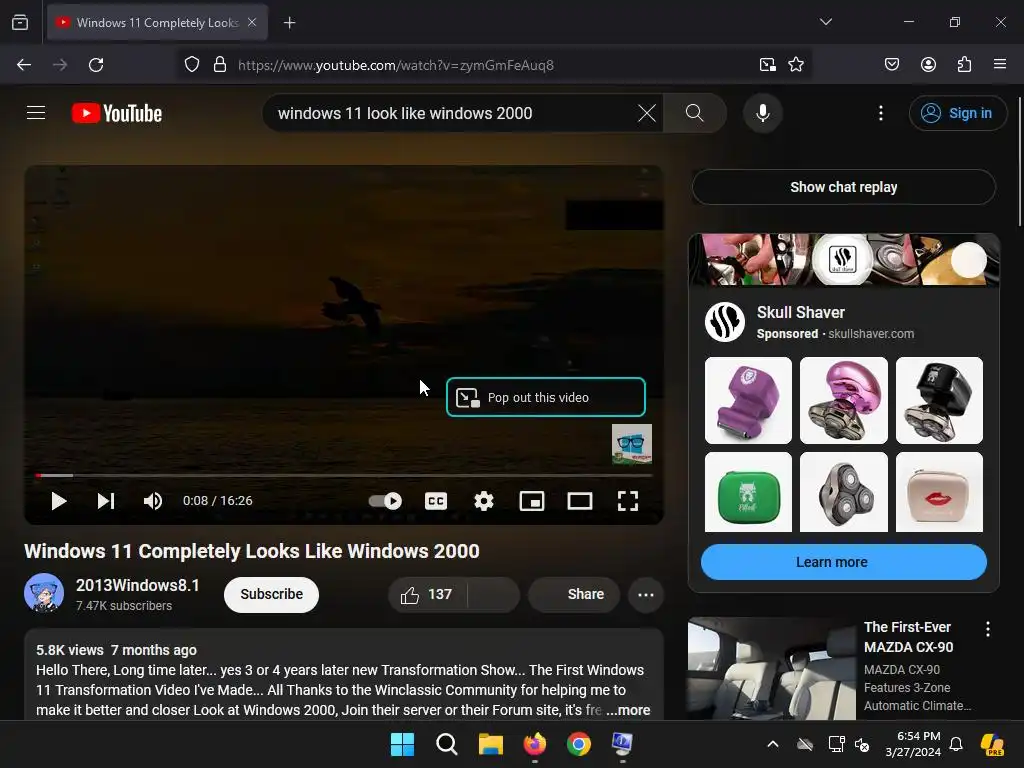Open a new browser tab

290,23
